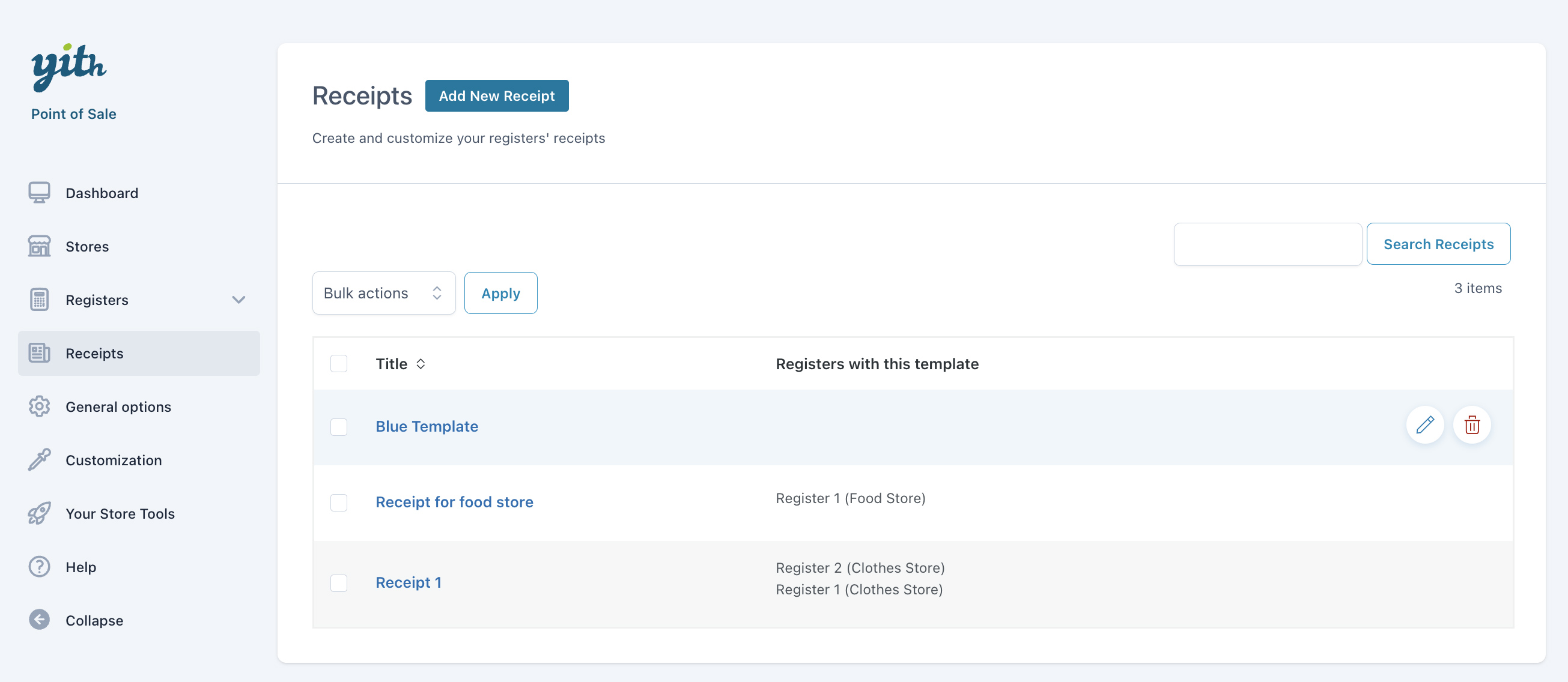The height and width of the screenshot is (682, 1568).
Task: Open General options in the sidebar
Action: (118, 407)
